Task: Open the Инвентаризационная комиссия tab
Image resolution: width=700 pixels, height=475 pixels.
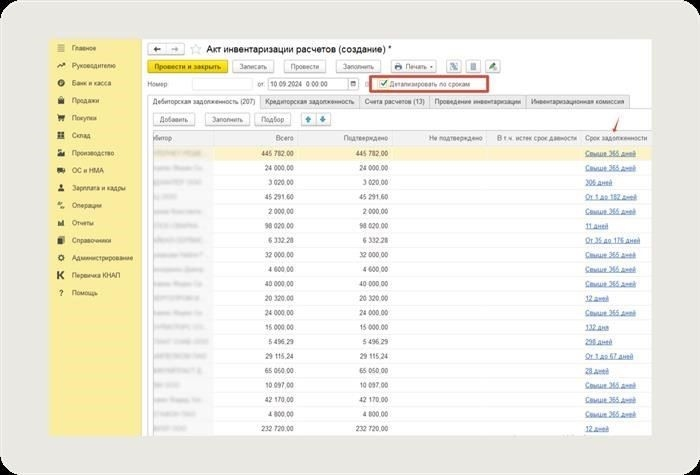Action: click(578, 102)
